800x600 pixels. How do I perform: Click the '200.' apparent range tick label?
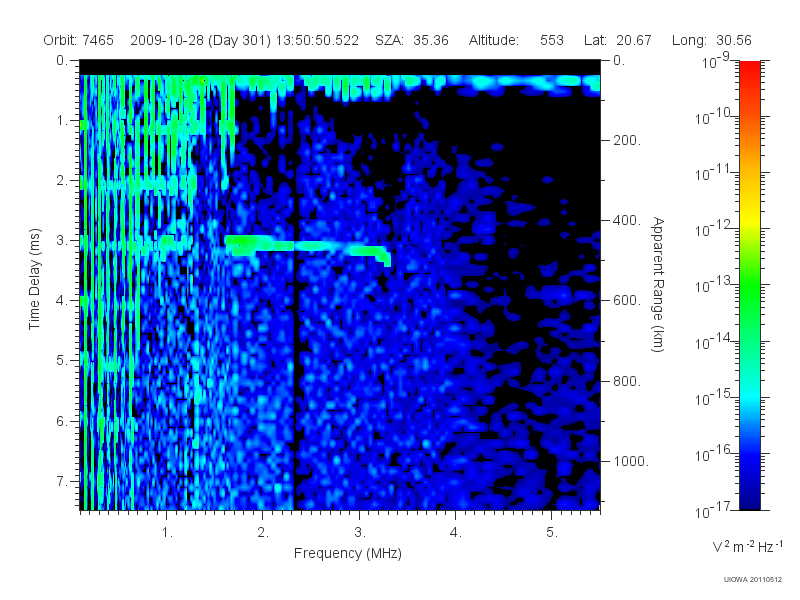627,140
